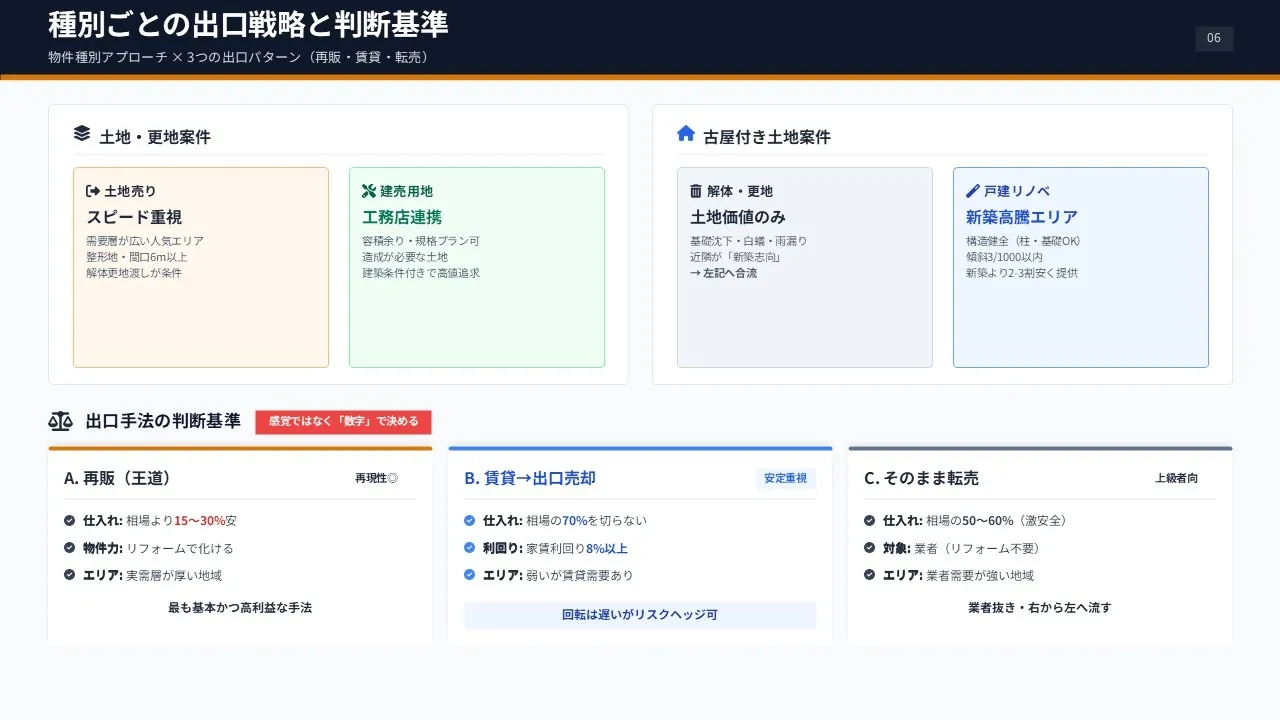Select the 新築高騰エリア card title
Image resolution: width=1280 pixels, height=720 pixels.
[x=1021, y=217]
